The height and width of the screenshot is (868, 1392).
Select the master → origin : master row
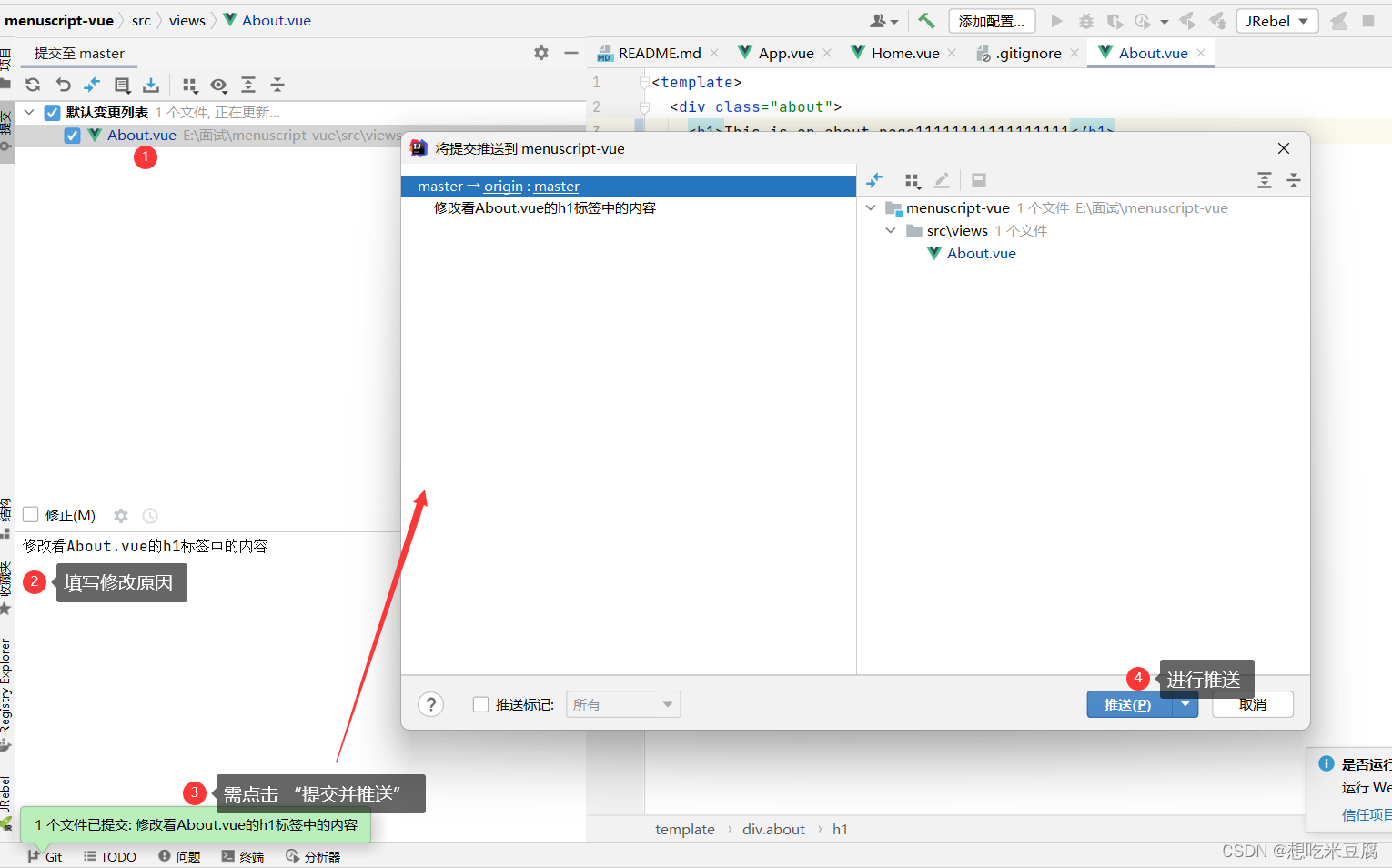pyautogui.click(x=629, y=186)
